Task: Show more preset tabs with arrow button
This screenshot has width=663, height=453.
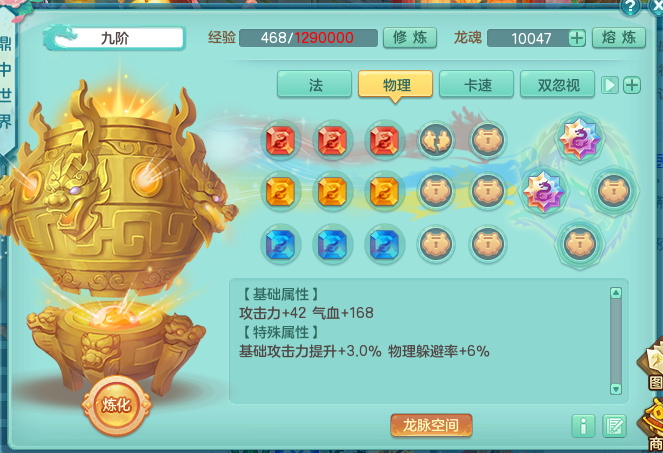Action: (x=610, y=85)
